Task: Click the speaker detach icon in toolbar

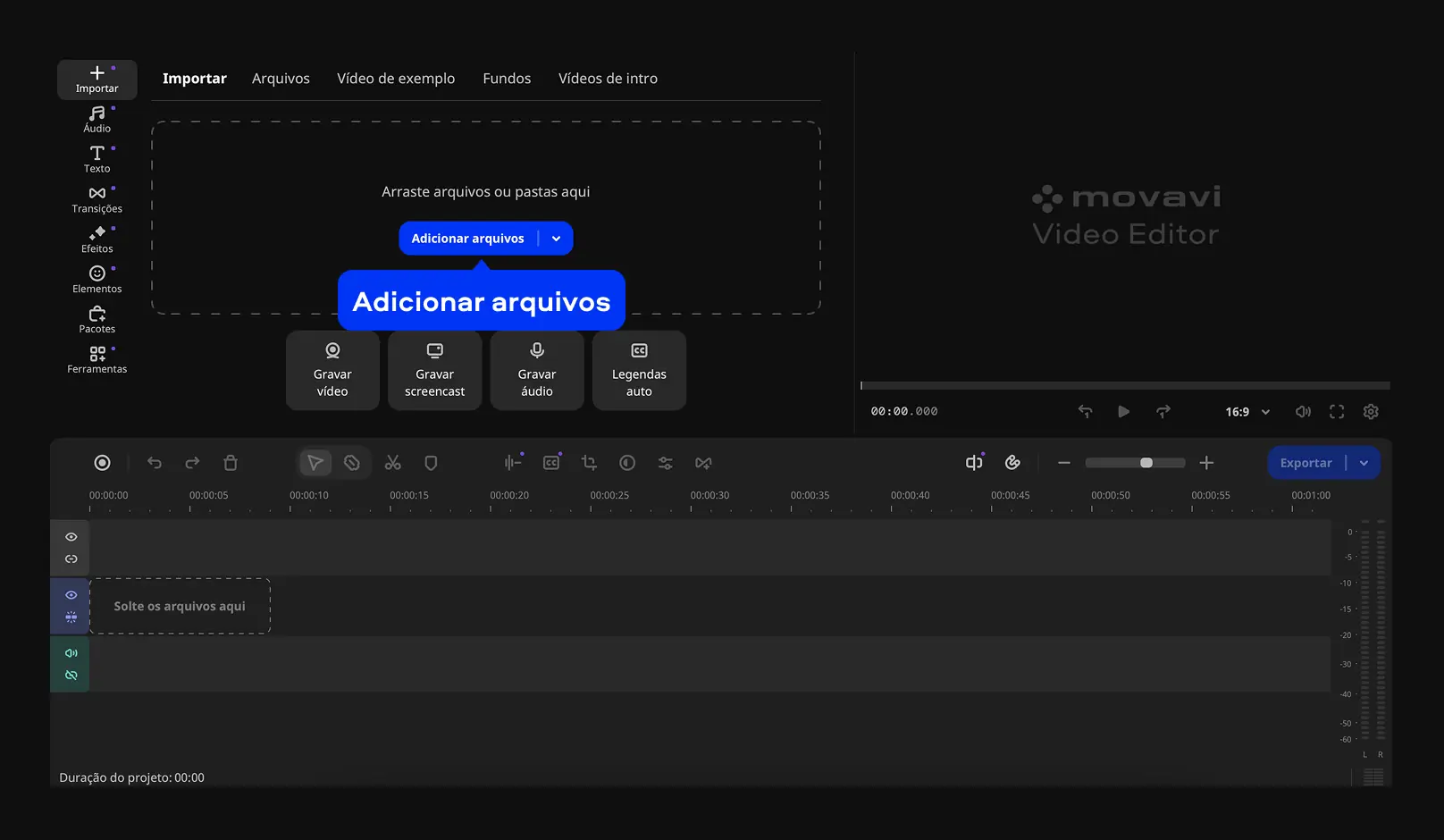Action: [974, 462]
